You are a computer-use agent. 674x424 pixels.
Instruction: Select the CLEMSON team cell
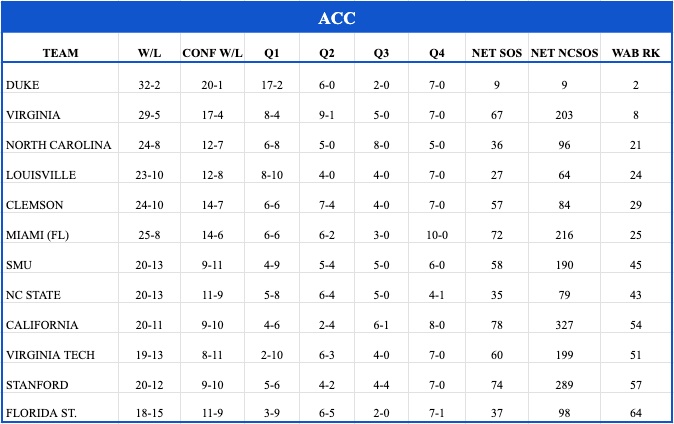tap(34, 205)
